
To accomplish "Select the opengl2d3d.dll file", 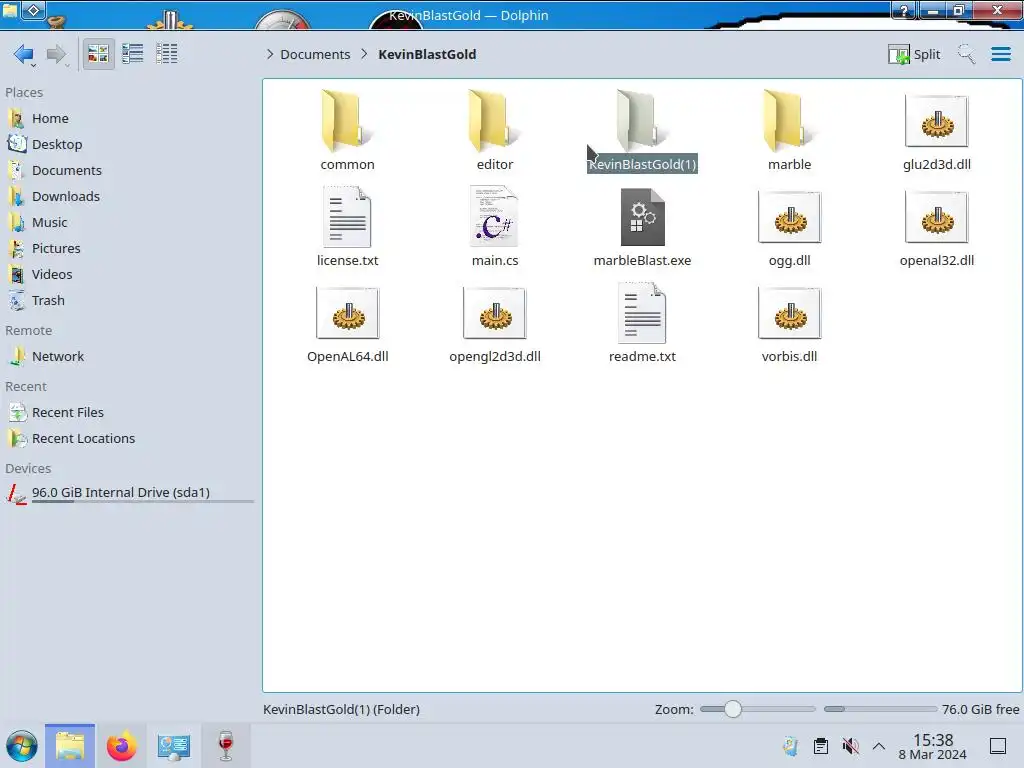I will pyautogui.click(x=495, y=323).
